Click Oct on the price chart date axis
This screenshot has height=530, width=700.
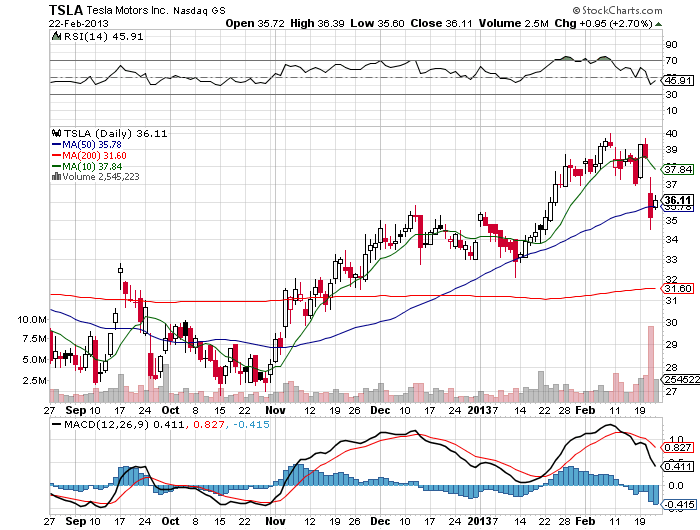170,410
